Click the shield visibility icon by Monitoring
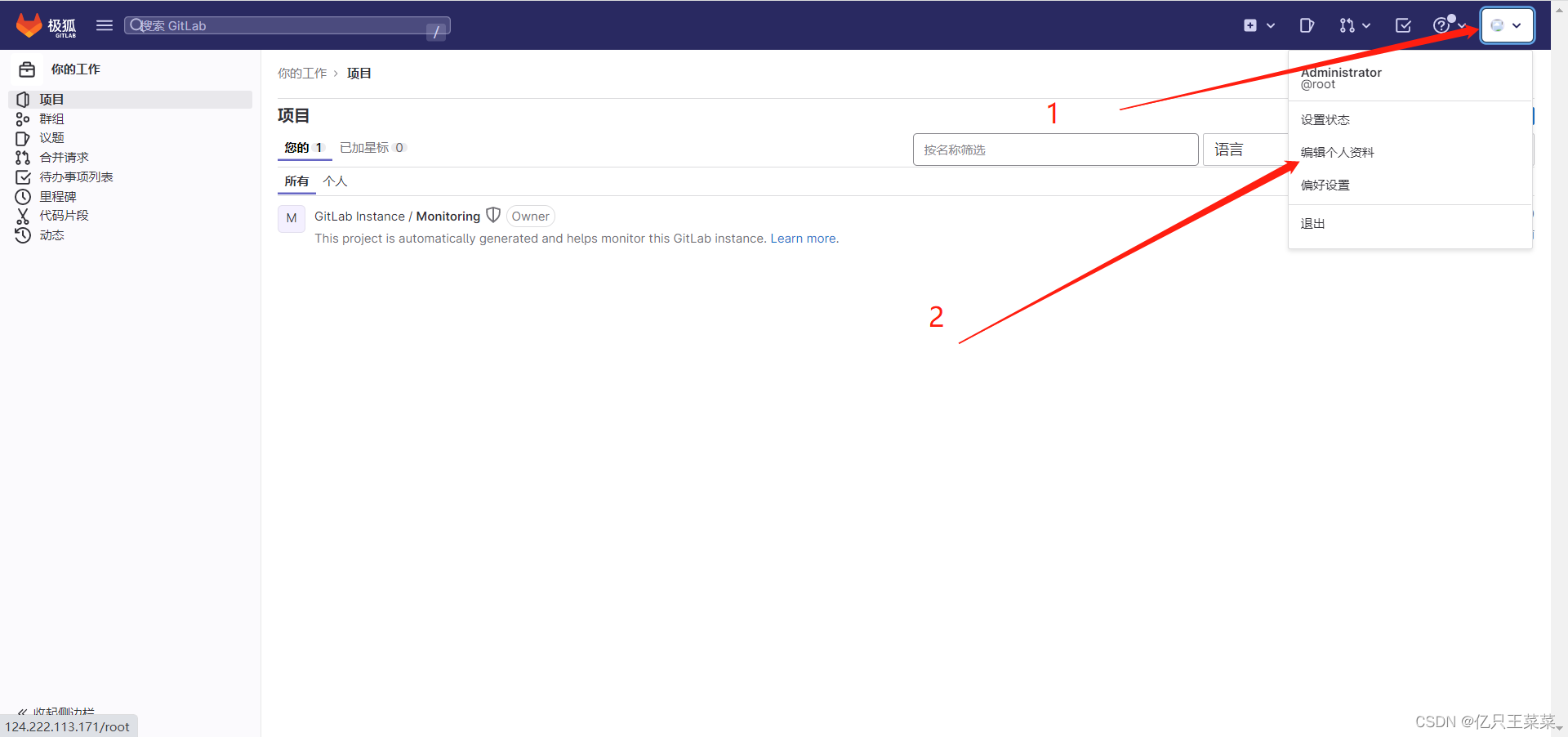1568x737 pixels. click(x=493, y=216)
